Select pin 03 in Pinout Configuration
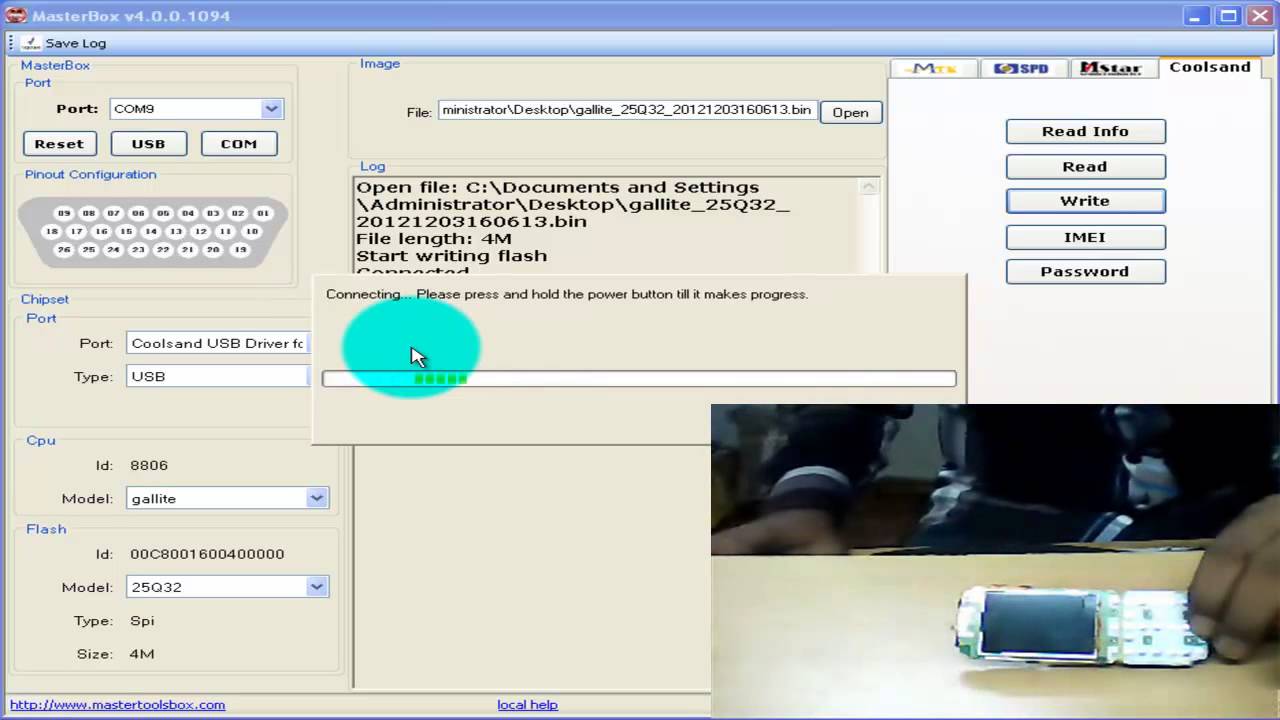This screenshot has width=1280, height=720. coord(213,213)
